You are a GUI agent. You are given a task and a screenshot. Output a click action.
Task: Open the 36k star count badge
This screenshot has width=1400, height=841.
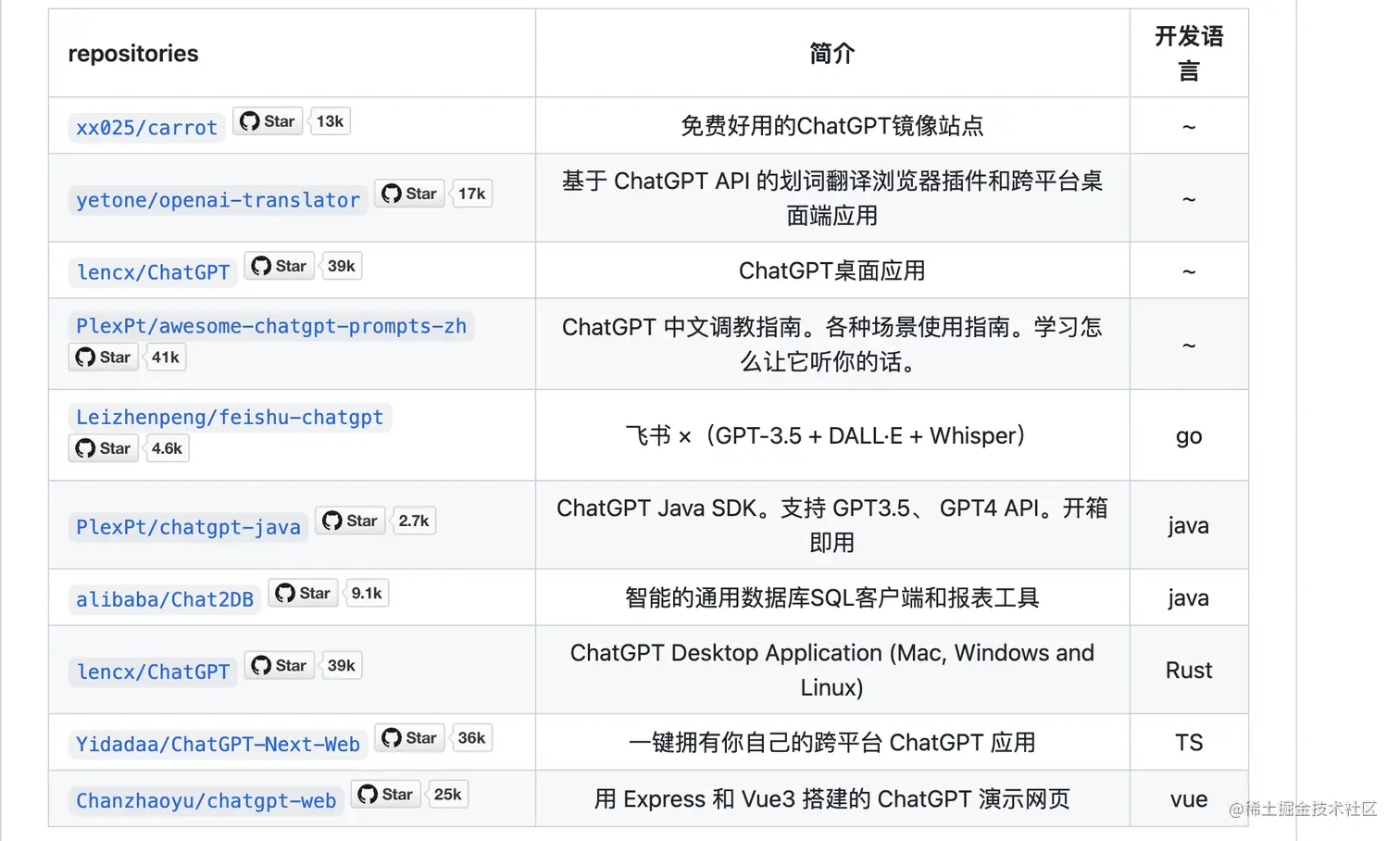[471, 737]
